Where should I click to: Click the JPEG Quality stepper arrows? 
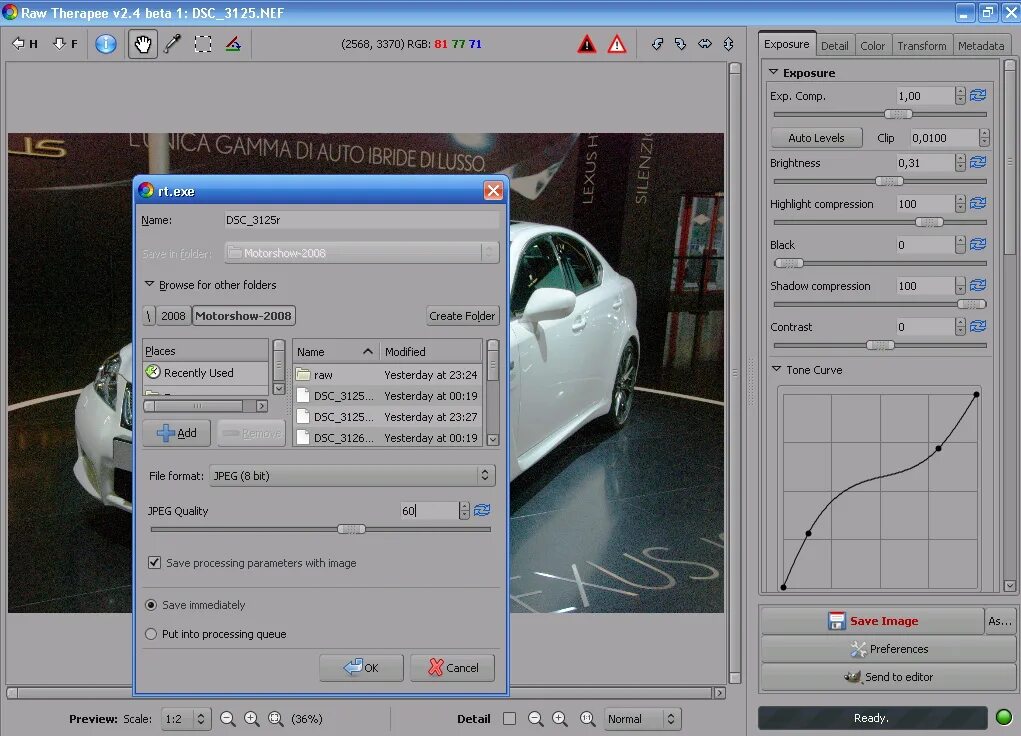click(464, 510)
